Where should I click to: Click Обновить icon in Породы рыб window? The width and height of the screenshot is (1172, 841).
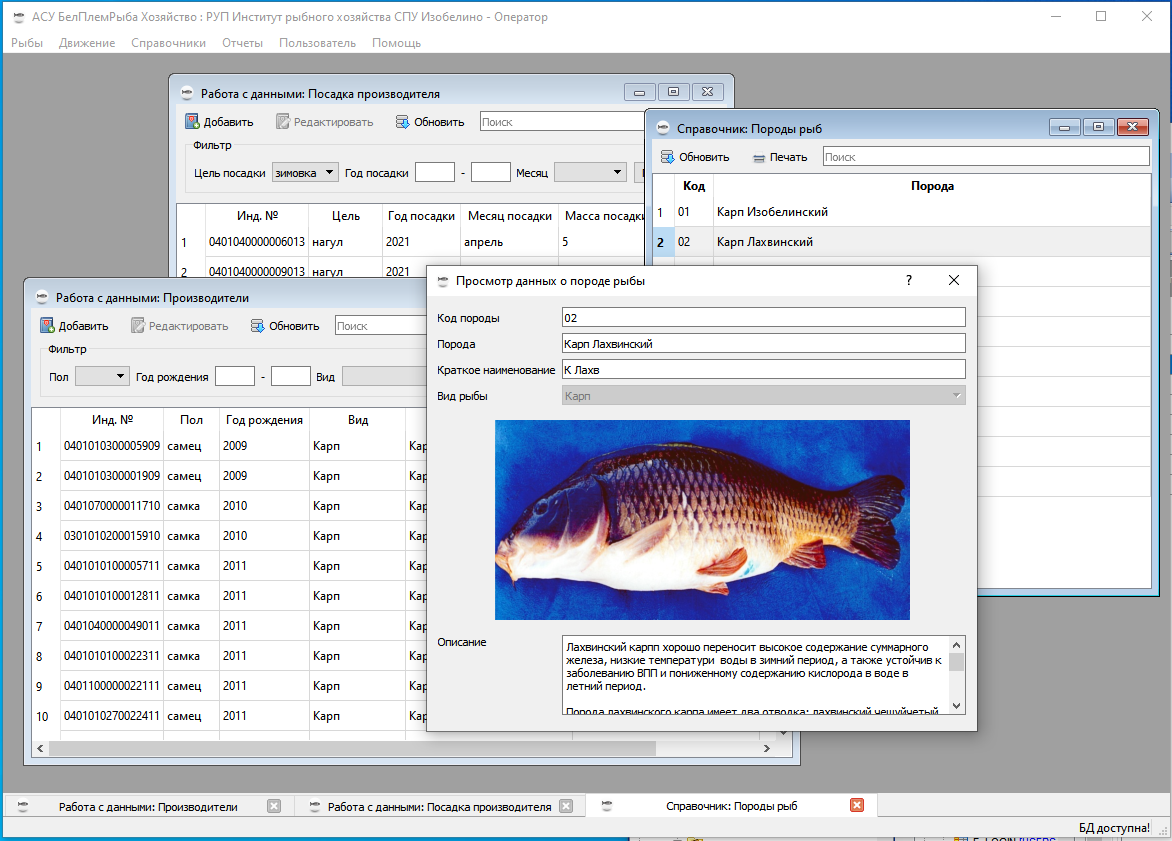(x=667, y=157)
